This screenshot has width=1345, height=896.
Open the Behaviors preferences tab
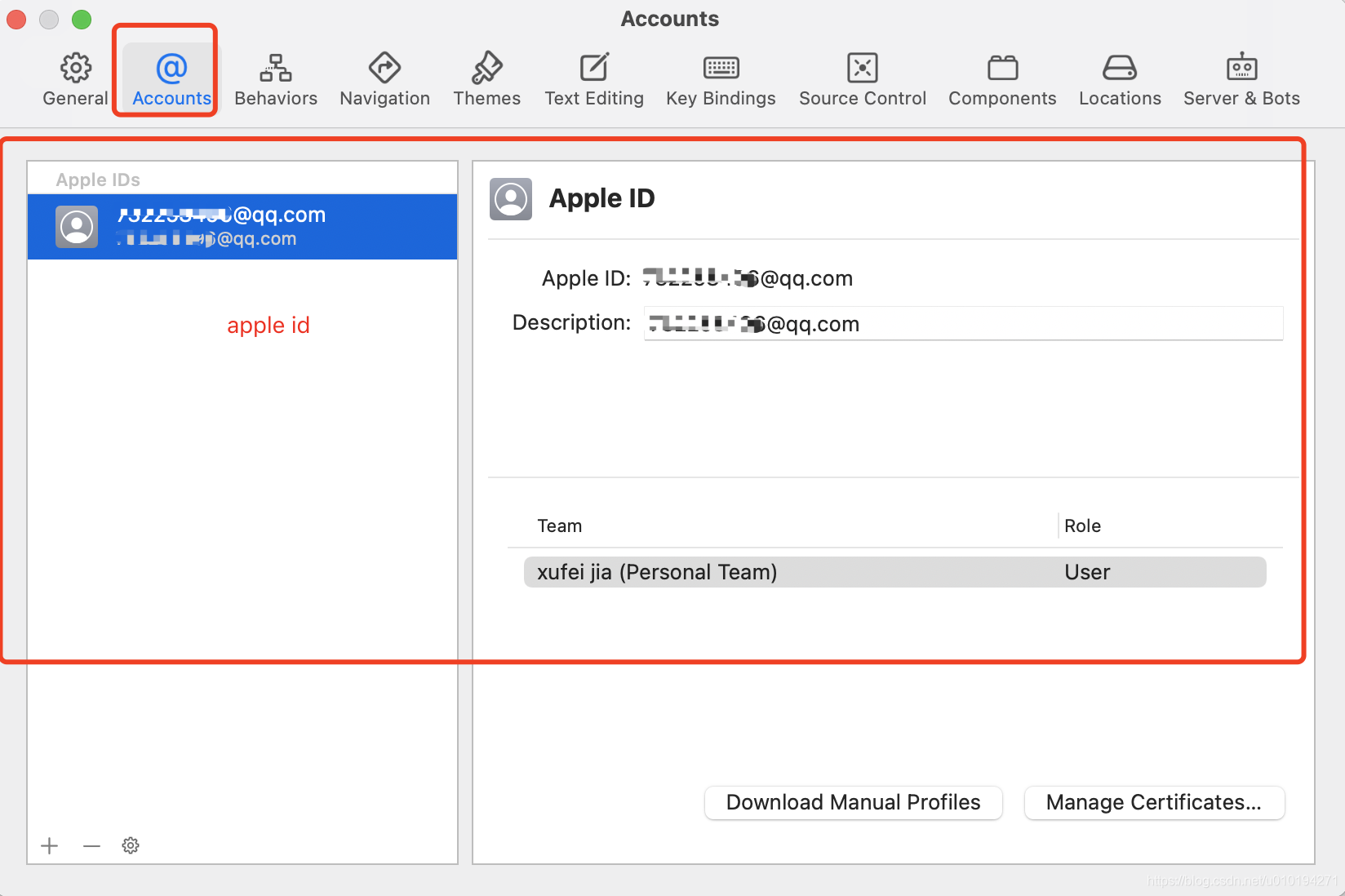tap(276, 79)
